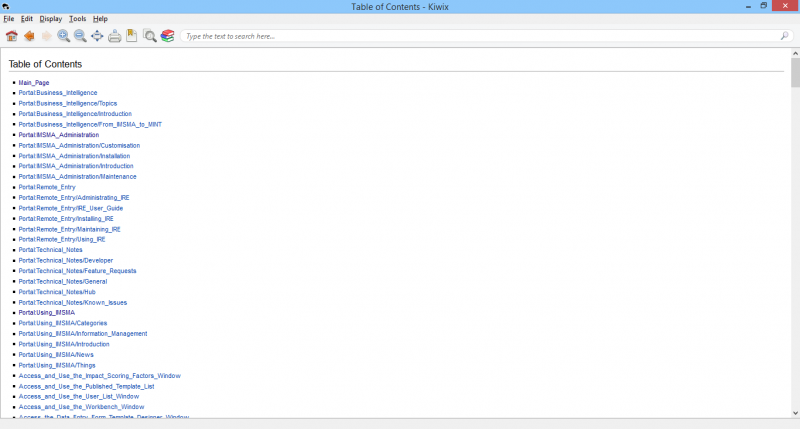Open find in text tool icon

[x=150, y=36]
